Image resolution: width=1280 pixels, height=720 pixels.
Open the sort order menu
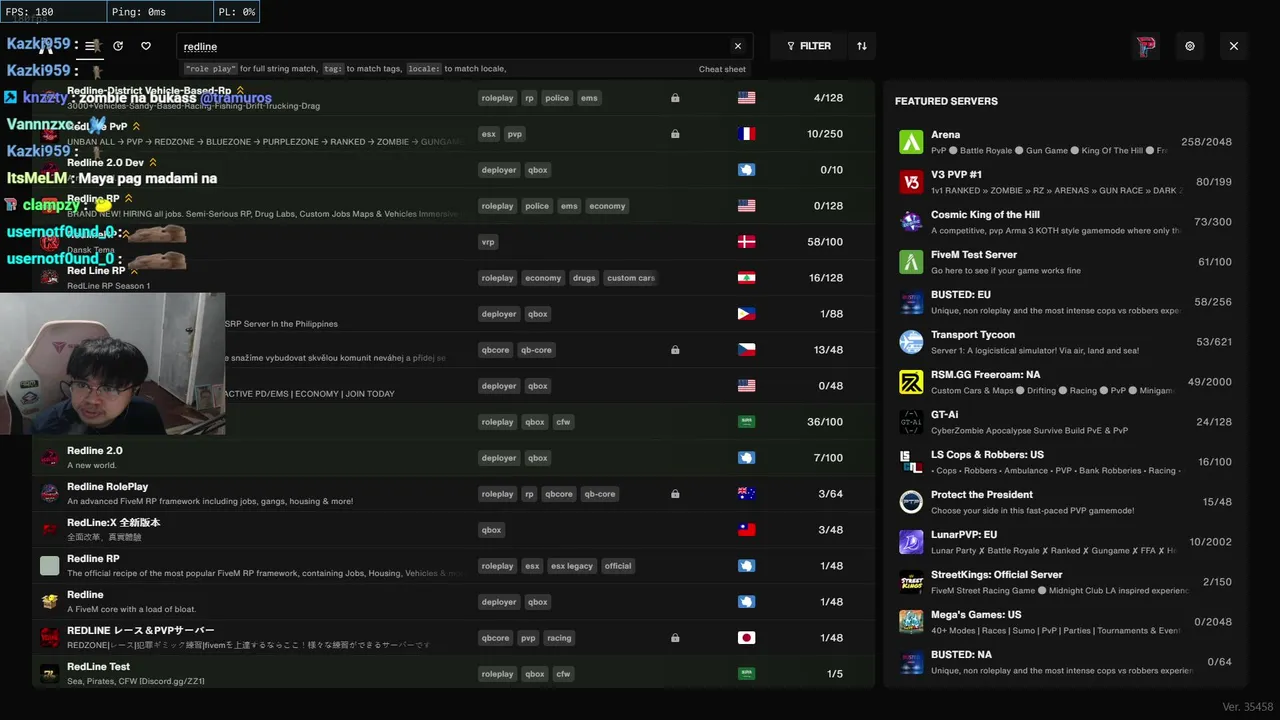pos(862,46)
